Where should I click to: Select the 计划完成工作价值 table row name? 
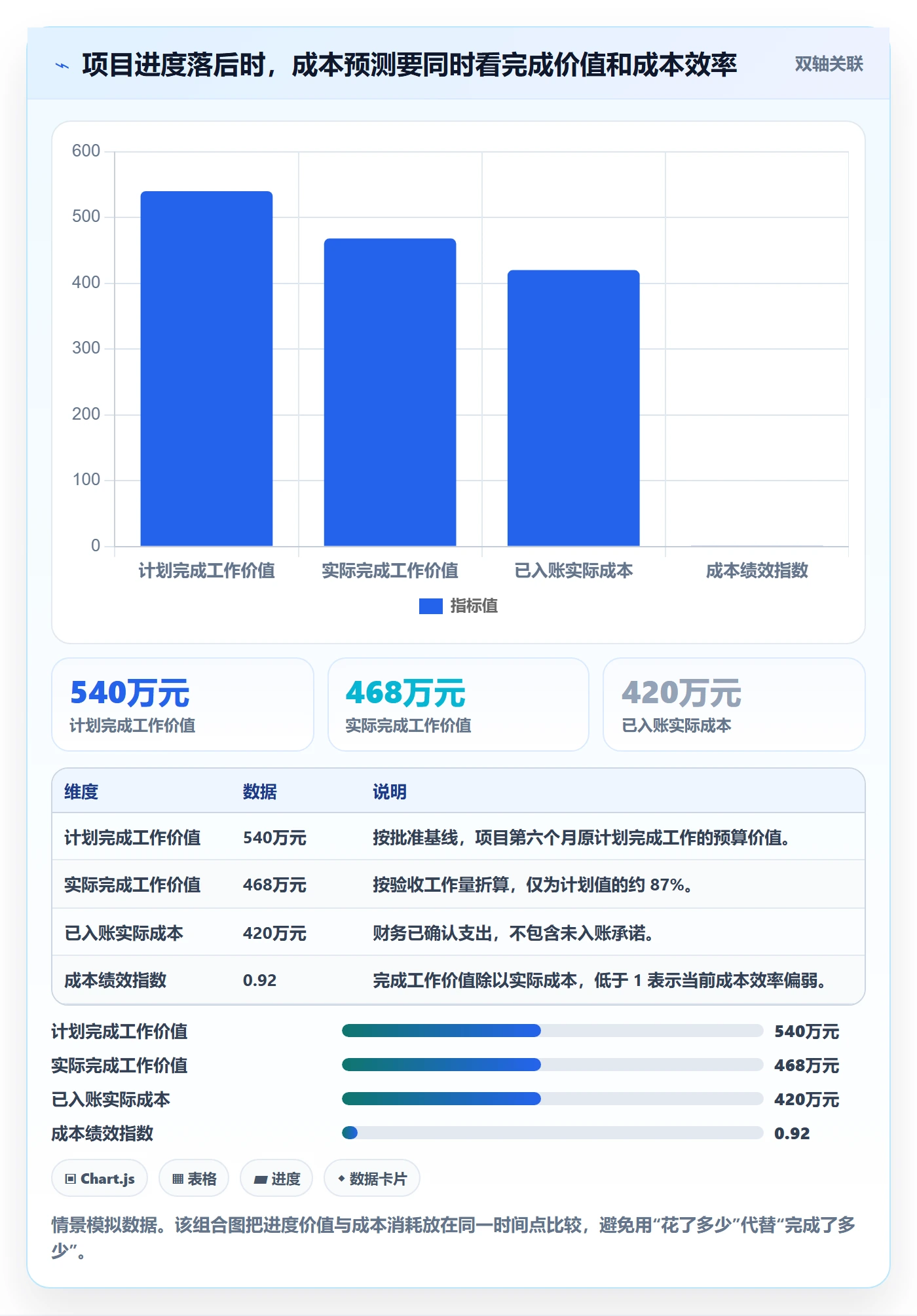pos(132,837)
